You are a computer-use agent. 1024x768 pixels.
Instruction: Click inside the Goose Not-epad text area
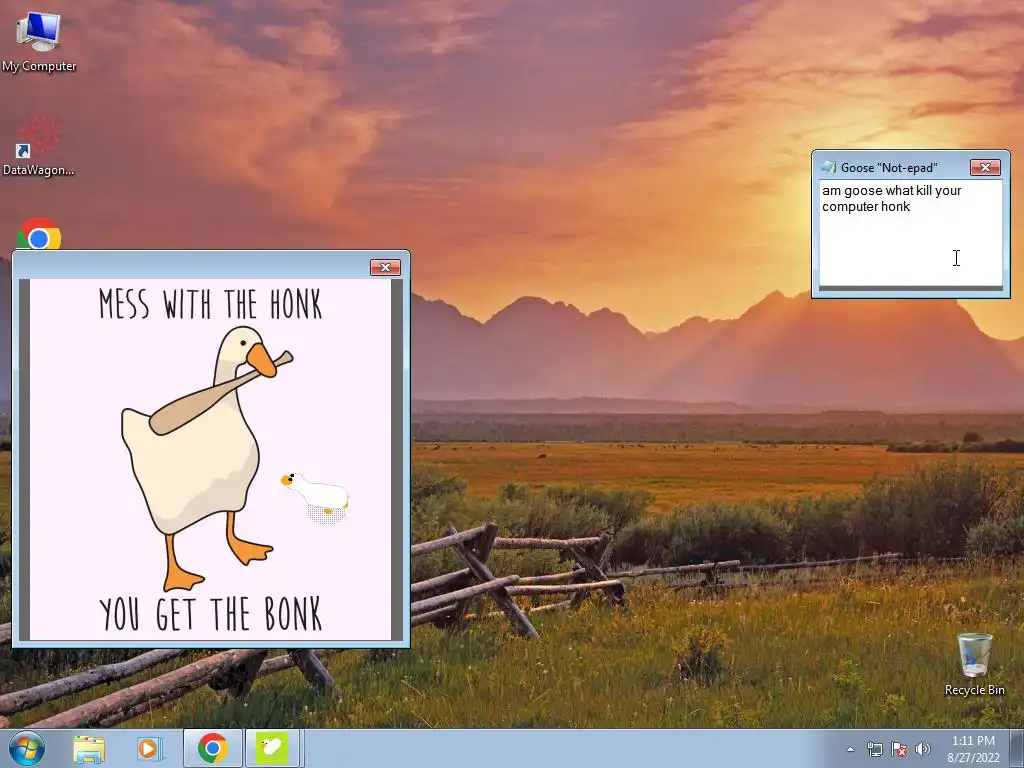coord(910,233)
